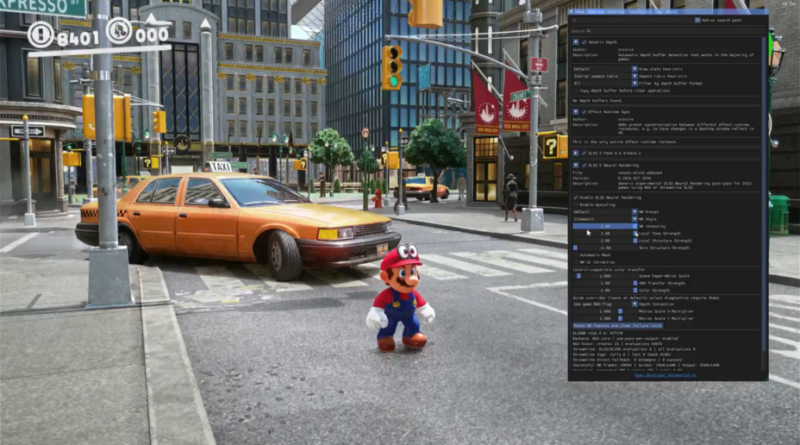800x445 pixels.
Task: Click the Search add-ons field
Action: tap(666, 31)
